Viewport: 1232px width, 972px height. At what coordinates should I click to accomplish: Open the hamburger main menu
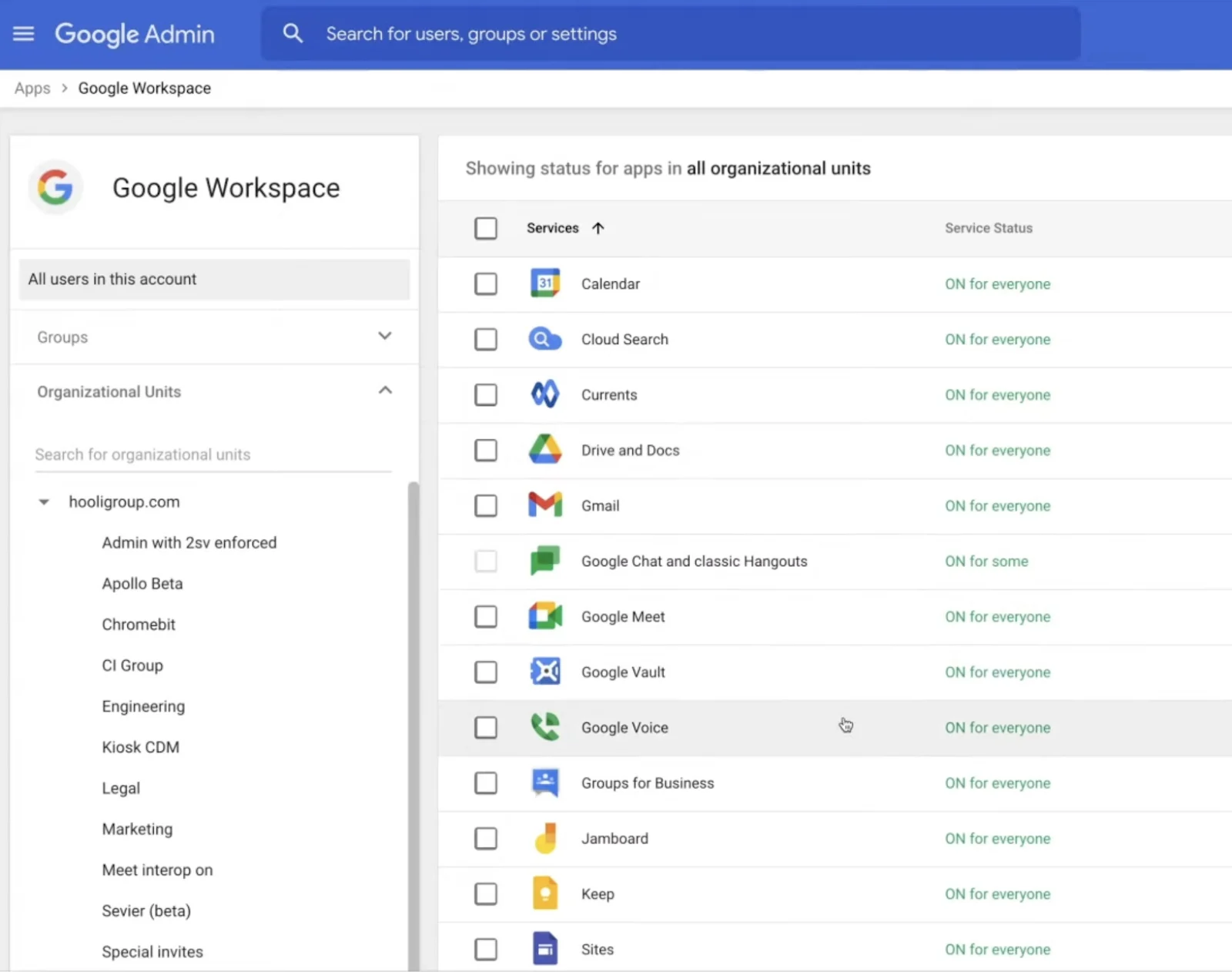[24, 34]
